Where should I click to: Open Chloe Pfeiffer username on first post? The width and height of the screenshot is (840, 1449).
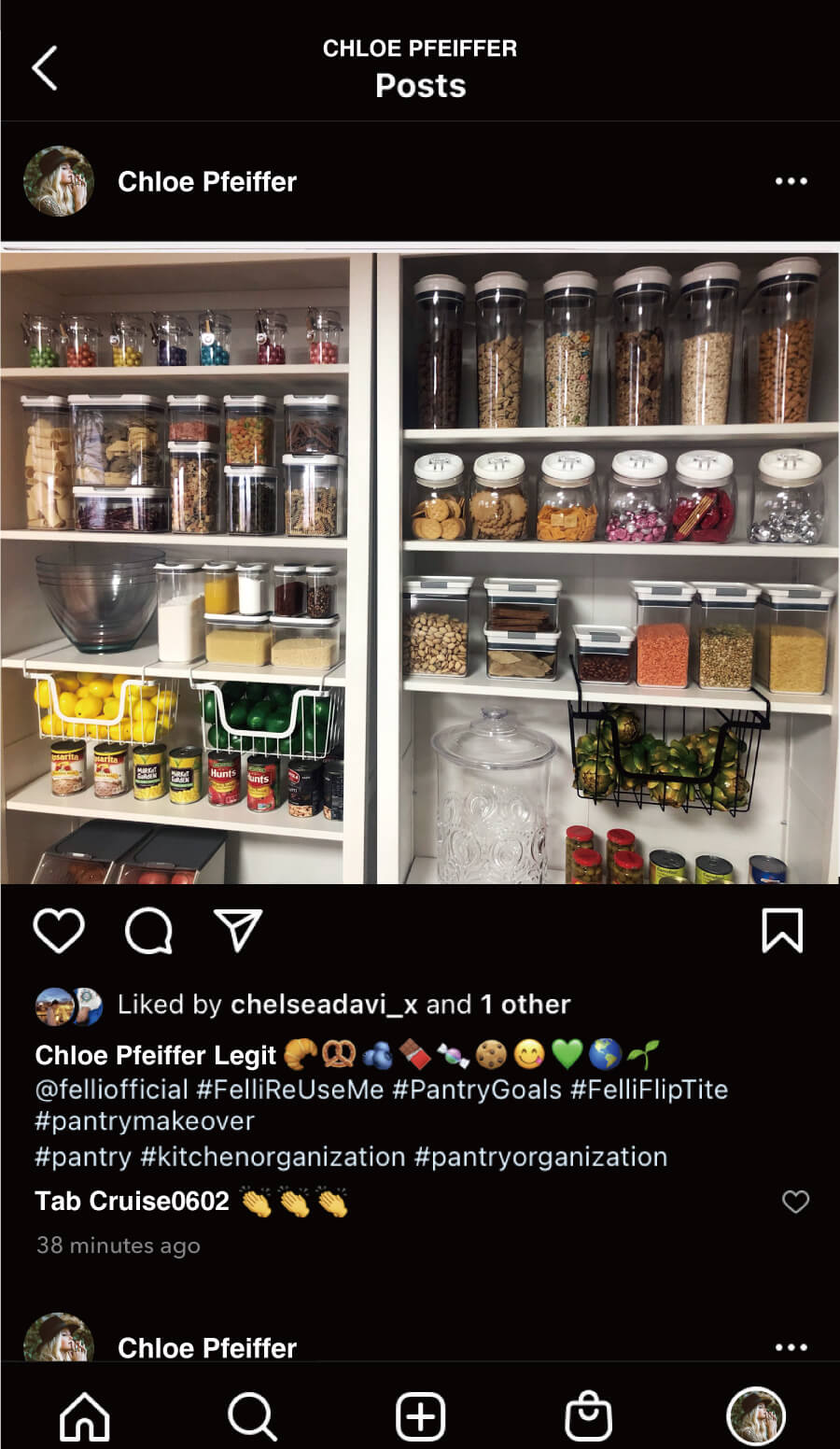[207, 181]
